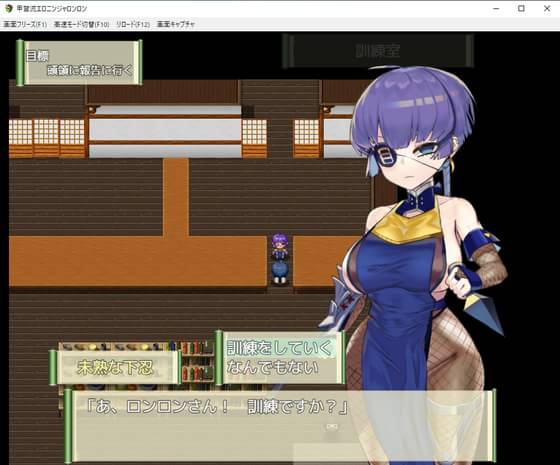Select the なんでもない choice

[x=272, y=368]
